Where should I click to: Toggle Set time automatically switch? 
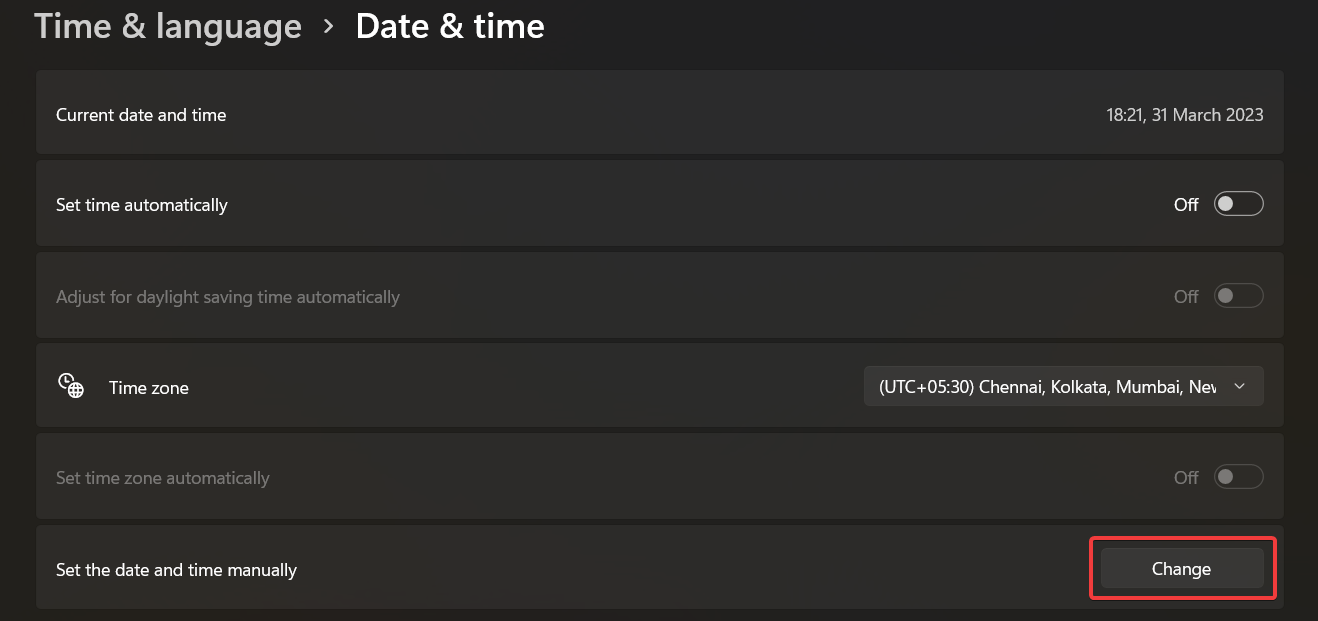(x=1238, y=204)
